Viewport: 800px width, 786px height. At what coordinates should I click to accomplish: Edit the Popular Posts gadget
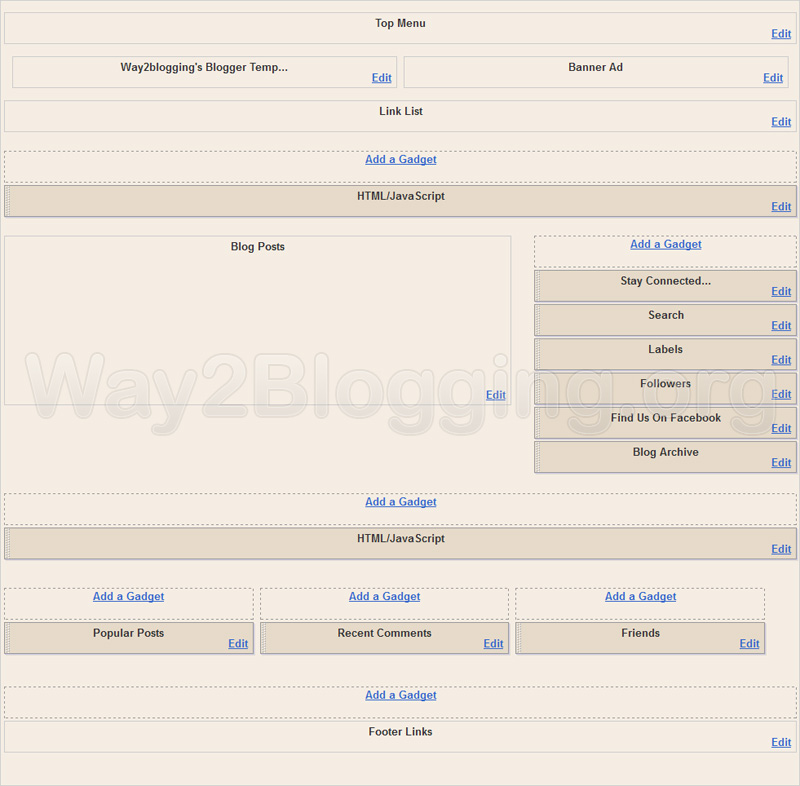[x=238, y=643]
